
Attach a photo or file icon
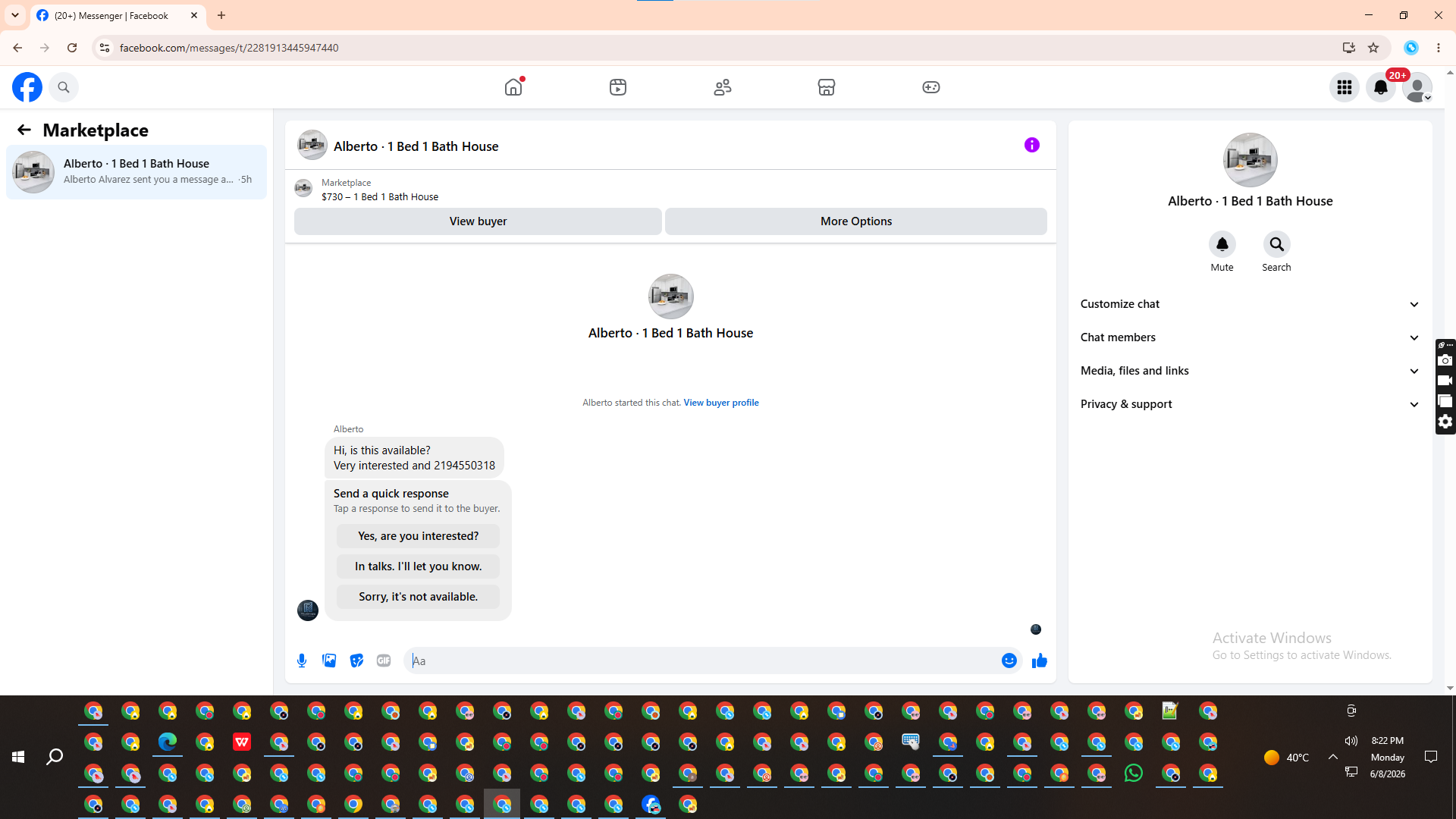[x=329, y=661]
